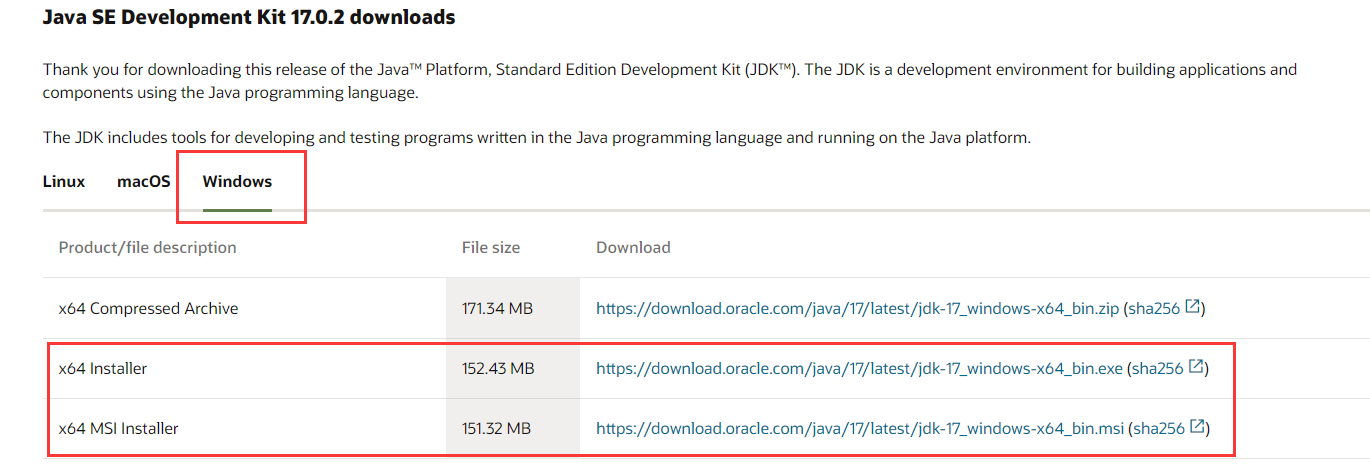Click external-link icon beside msi sha256
The width and height of the screenshot is (1370, 476).
click(1197, 428)
